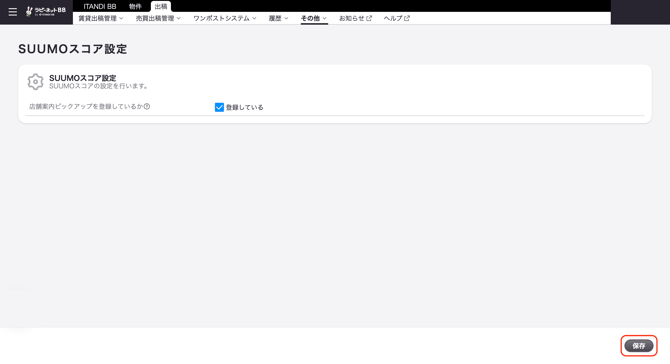The height and width of the screenshot is (364, 670).
Task: Click the external link icon next to お知らせ
Action: click(x=369, y=18)
